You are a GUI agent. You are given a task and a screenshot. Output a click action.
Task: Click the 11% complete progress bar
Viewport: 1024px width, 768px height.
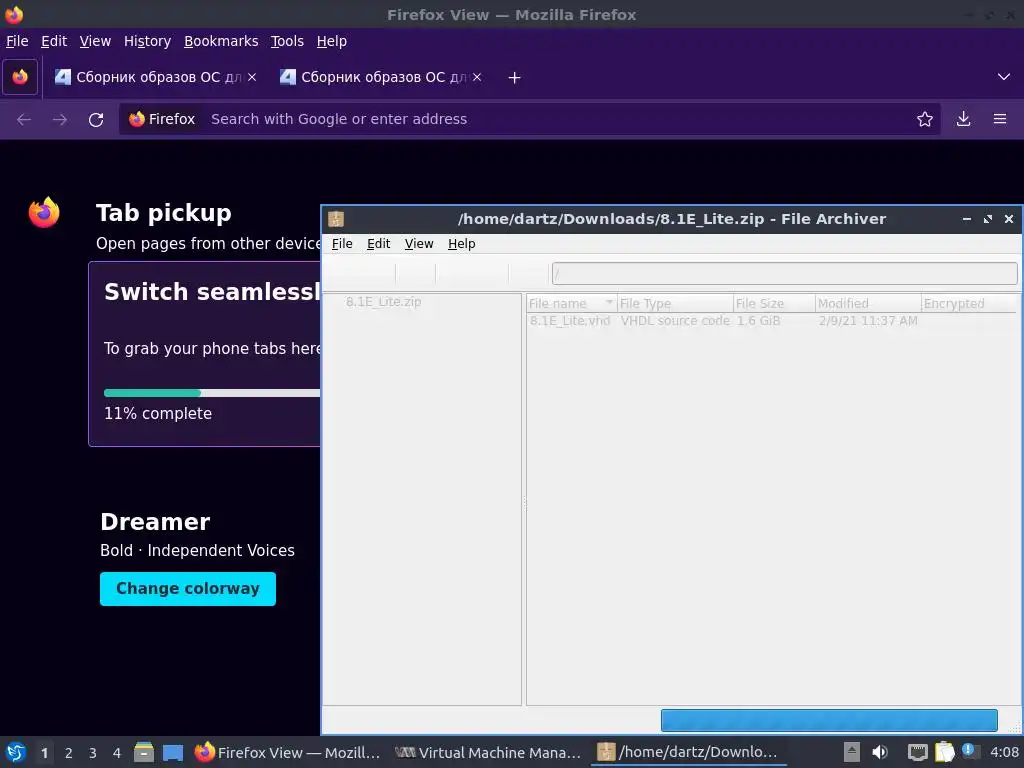(x=212, y=393)
